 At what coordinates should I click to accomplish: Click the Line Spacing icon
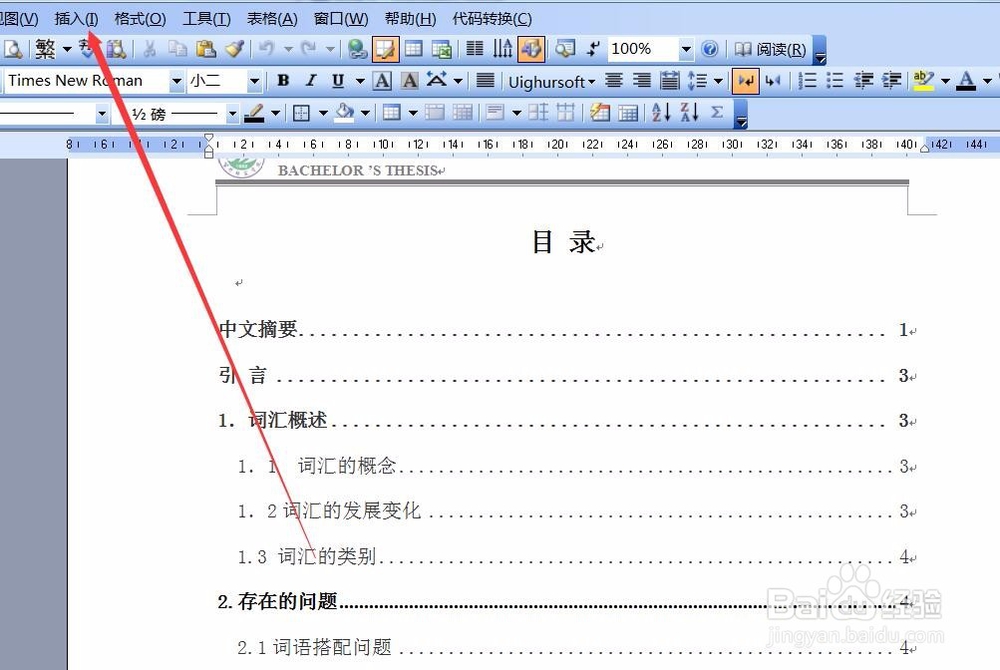point(697,80)
